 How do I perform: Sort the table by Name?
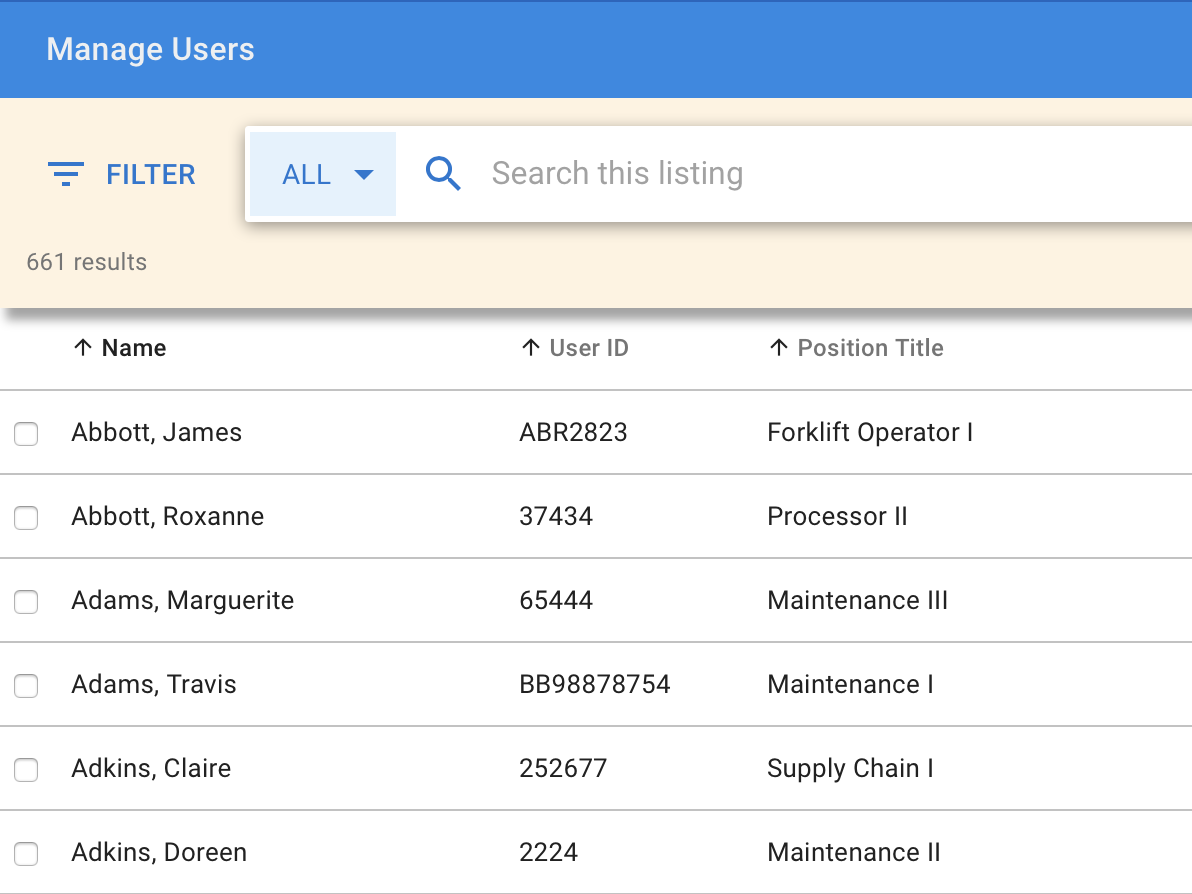(134, 347)
